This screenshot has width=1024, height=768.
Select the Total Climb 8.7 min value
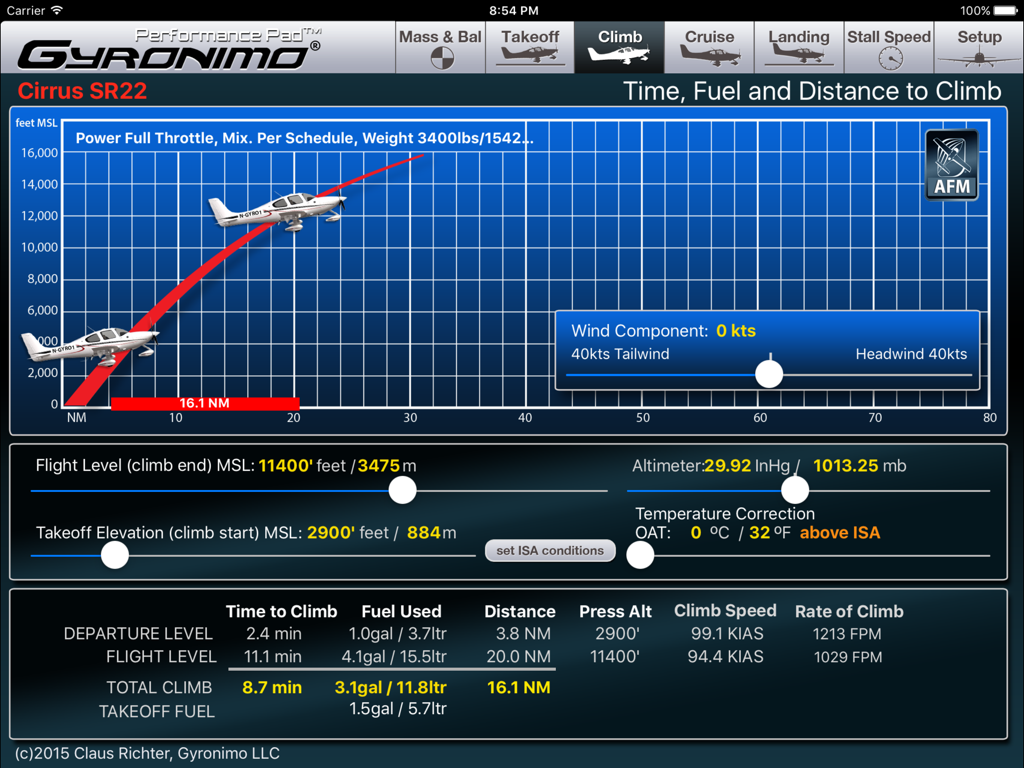tap(270, 687)
